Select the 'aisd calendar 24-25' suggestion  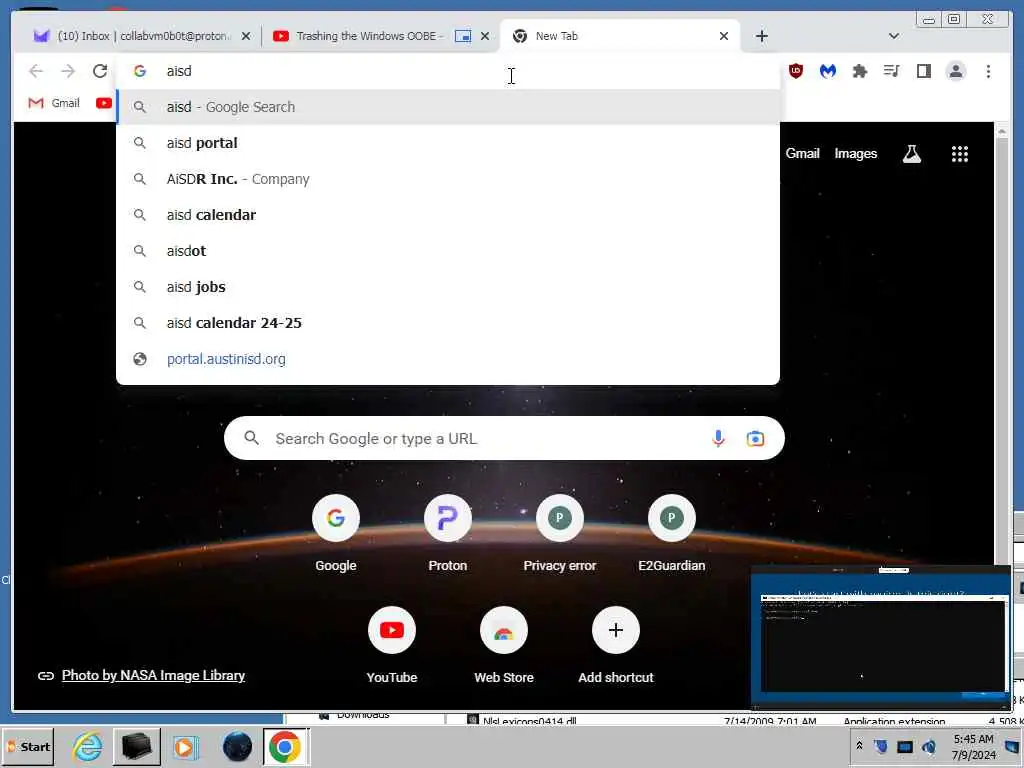[448, 323]
